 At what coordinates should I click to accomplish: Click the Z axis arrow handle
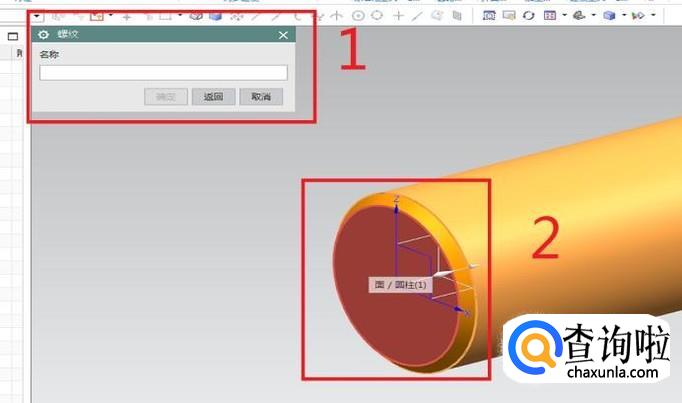pyautogui.click(x=396, y=208)
